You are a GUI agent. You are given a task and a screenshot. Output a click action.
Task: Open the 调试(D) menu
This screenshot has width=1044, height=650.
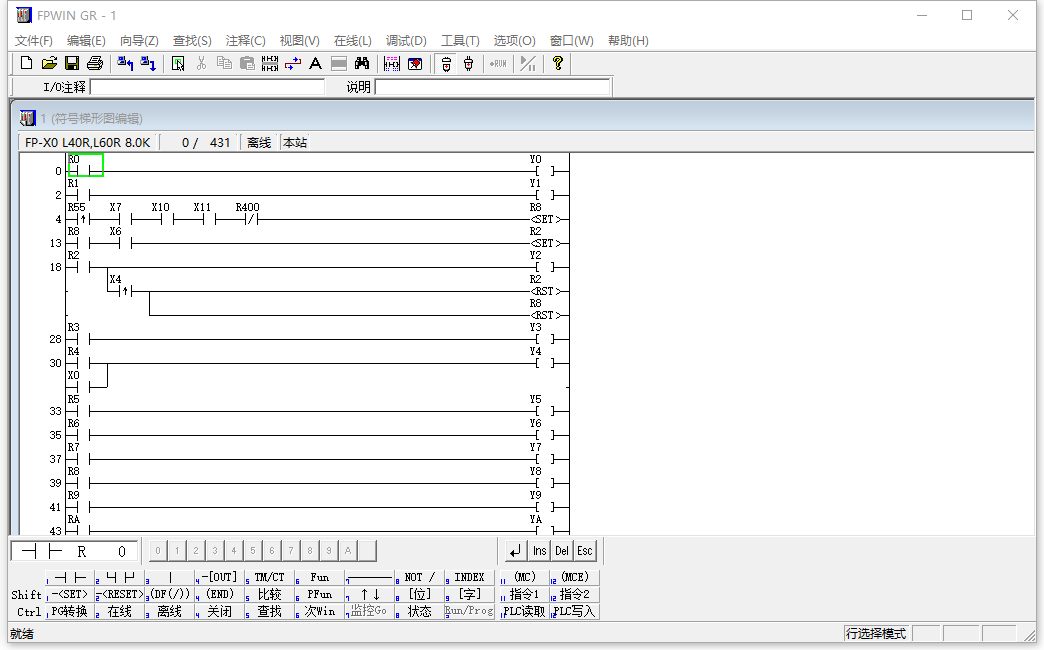click(406, 41)
